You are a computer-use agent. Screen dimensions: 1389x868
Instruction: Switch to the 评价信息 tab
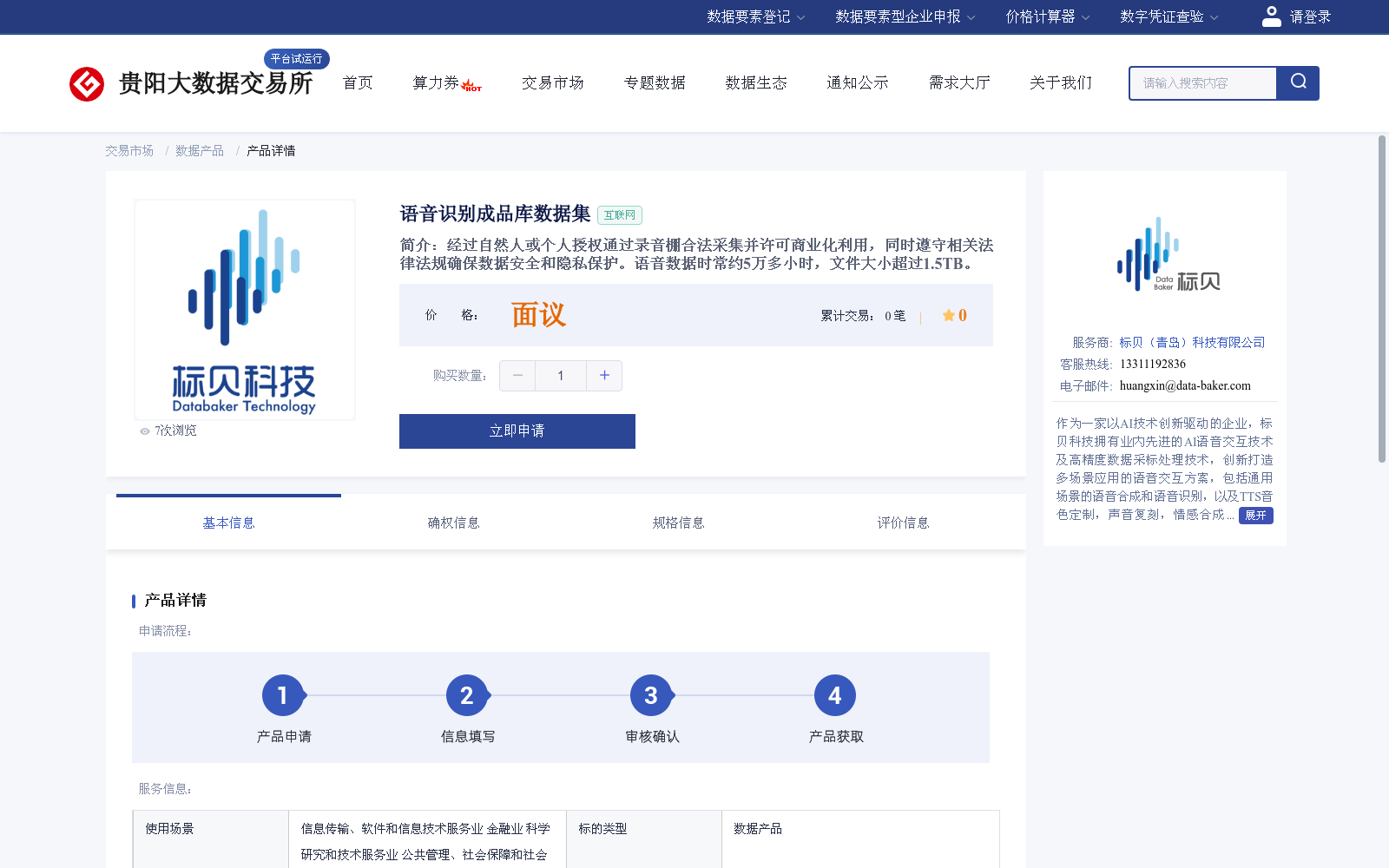click(x=903, y=523)
